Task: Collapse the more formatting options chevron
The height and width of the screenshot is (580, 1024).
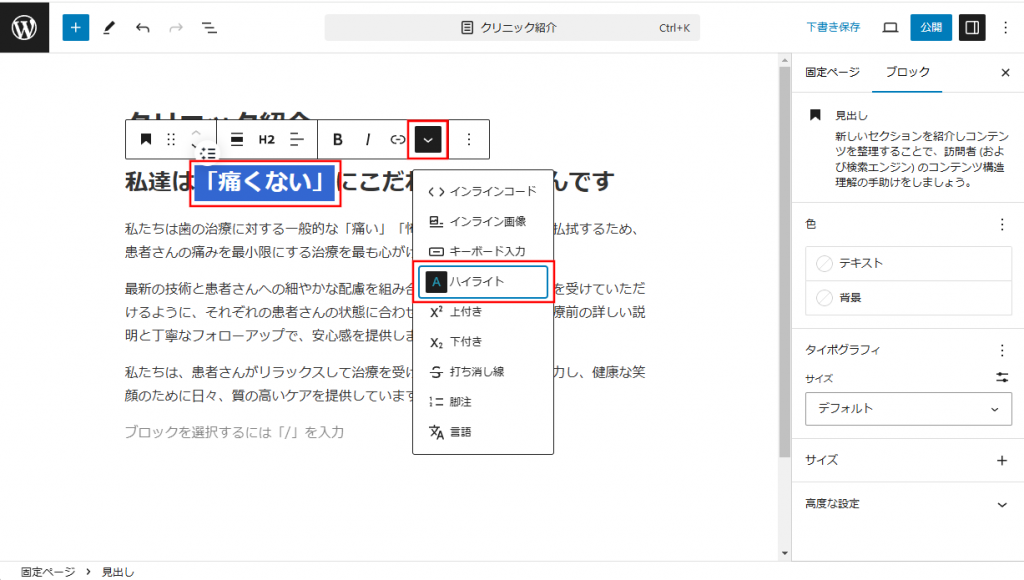Action: [x=428, y=140]
